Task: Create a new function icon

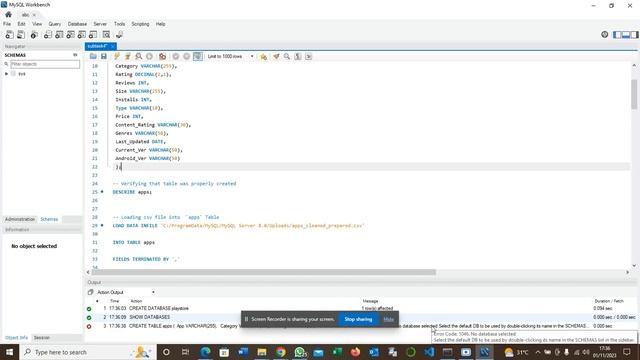Action: click(93, 35)
